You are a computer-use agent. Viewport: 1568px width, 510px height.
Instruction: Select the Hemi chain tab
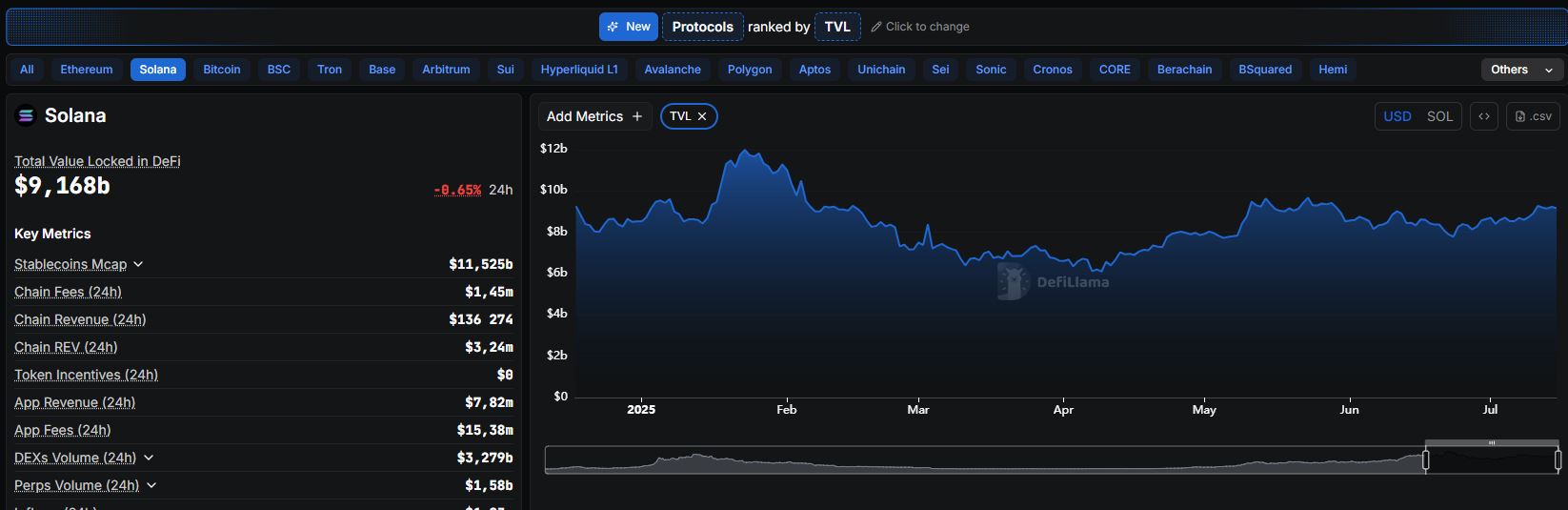[x=1333, y=70]
